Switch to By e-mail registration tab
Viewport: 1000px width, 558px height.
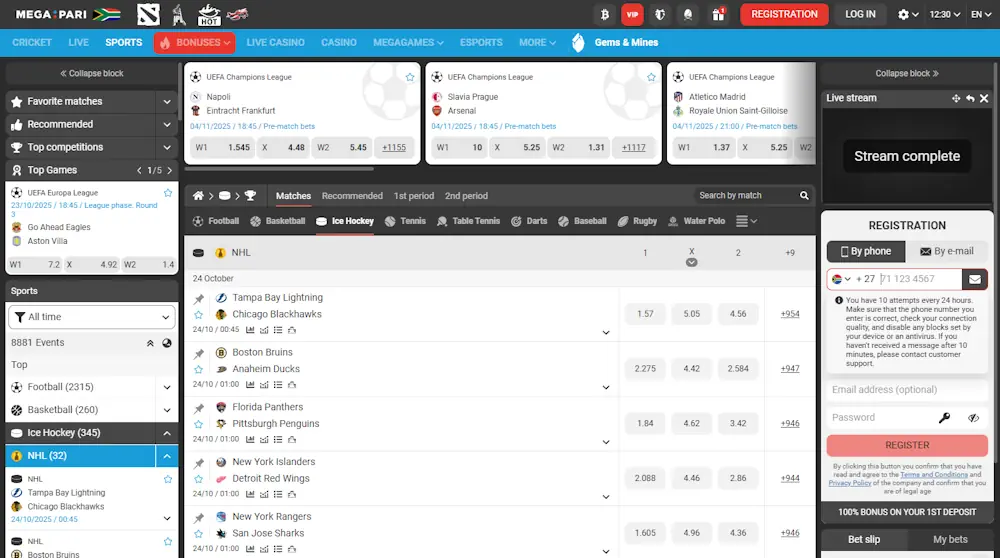click(946, 251)
